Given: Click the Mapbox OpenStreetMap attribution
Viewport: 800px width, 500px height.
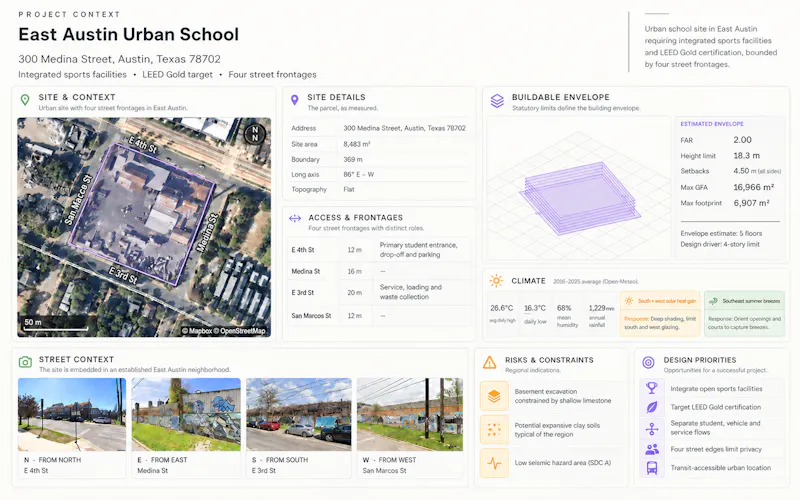Looking at the screenshot, I should point(224,331).
